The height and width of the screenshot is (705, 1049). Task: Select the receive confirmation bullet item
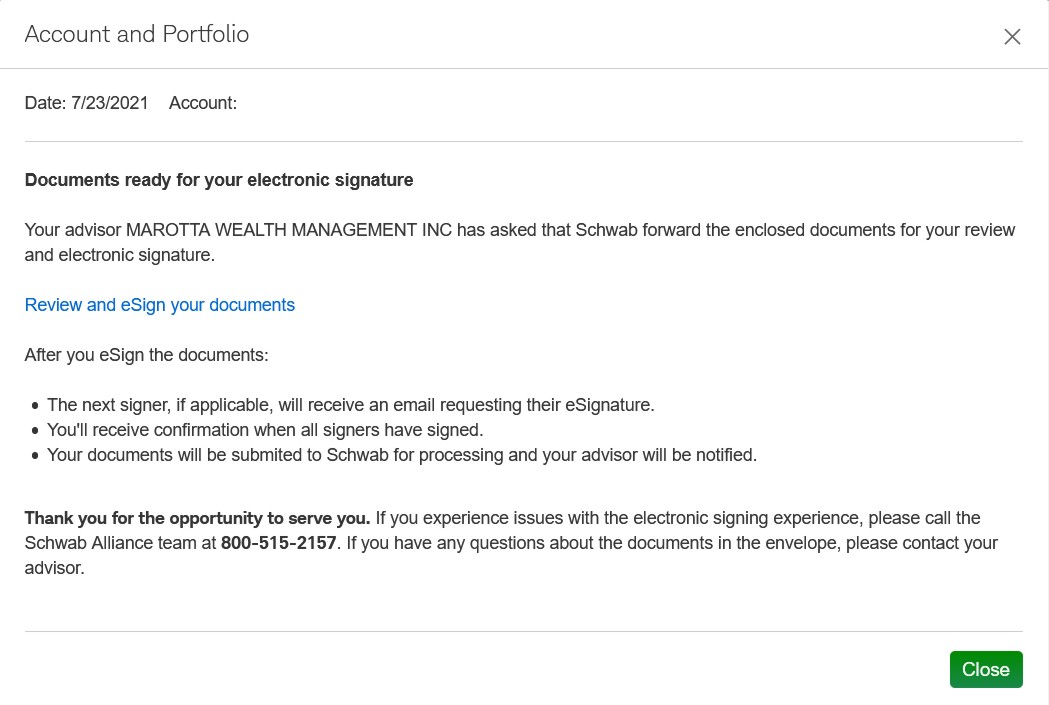[265, 430]
